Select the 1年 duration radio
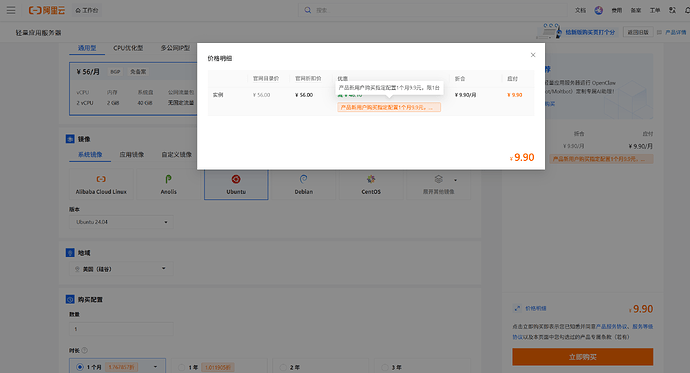Image resolution: width=690 pixels, height=373 pixels. tap(181, 367)
